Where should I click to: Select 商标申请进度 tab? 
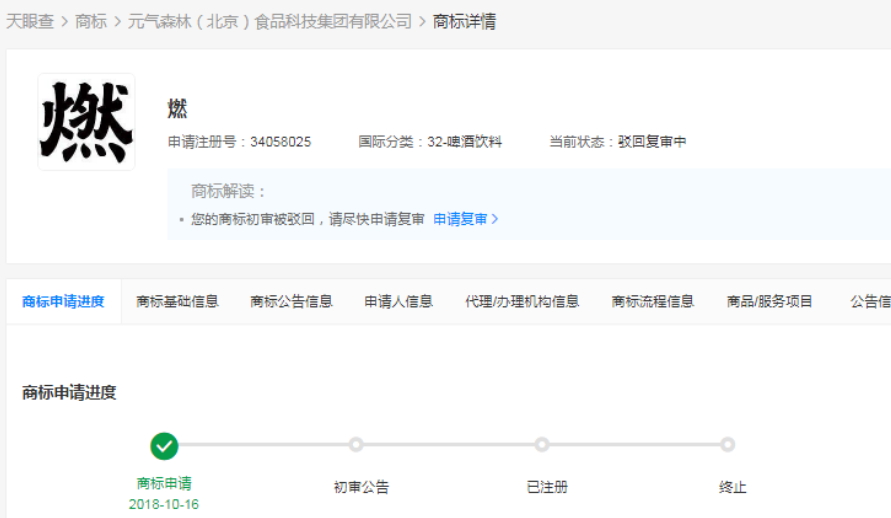coord(63,302)
